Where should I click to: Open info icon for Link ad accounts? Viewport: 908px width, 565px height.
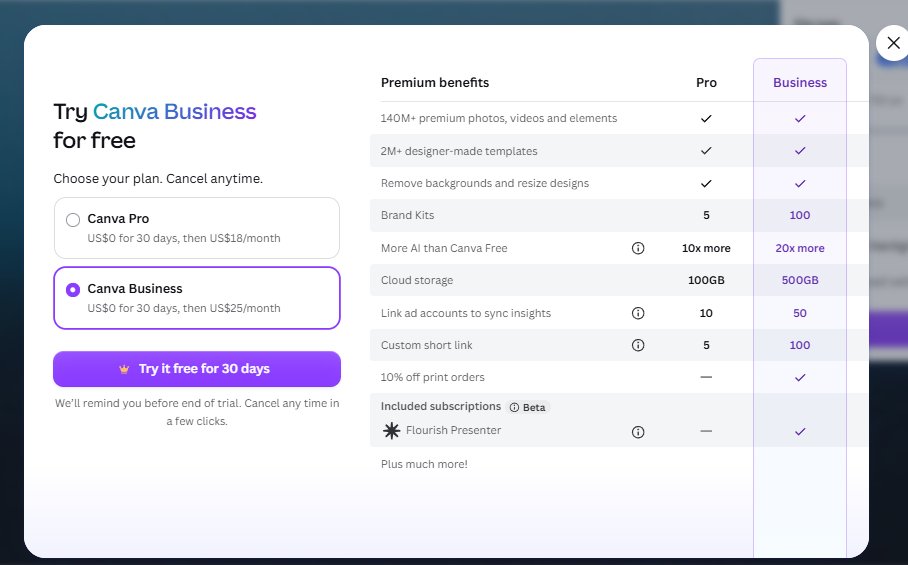(638, 313)
